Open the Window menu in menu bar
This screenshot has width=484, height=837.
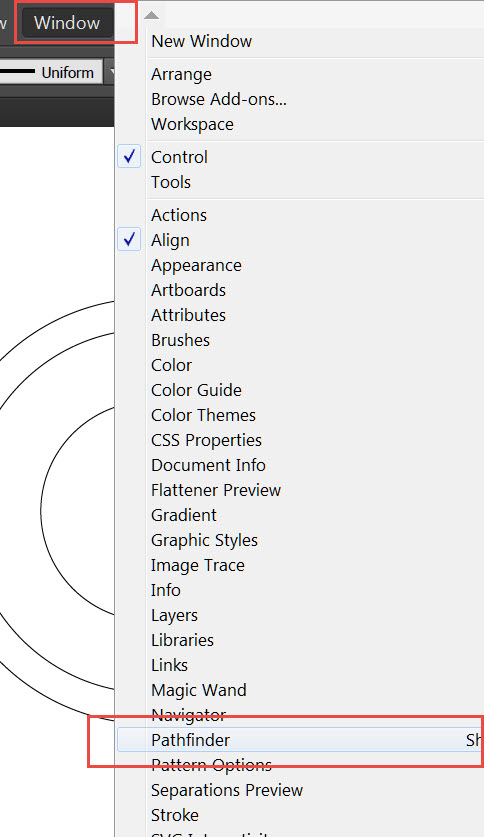[x=67, y=22]
